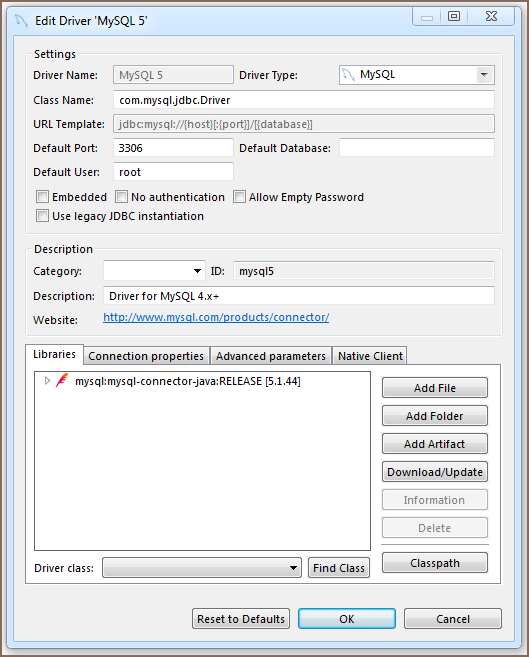The width and height of the screenshot is (529, 657).
Task: Open the Driver Type dropdown
Action: tap(484, 75)
